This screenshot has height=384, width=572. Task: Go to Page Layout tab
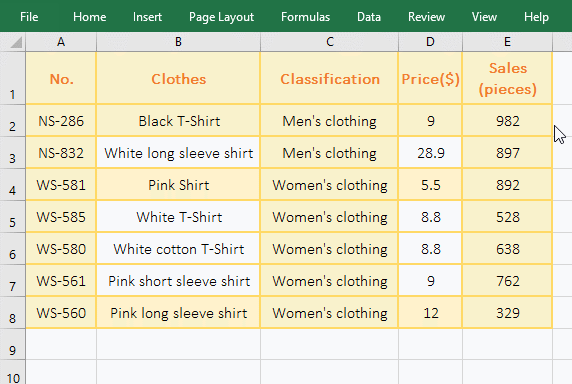(x=221, y=17)
